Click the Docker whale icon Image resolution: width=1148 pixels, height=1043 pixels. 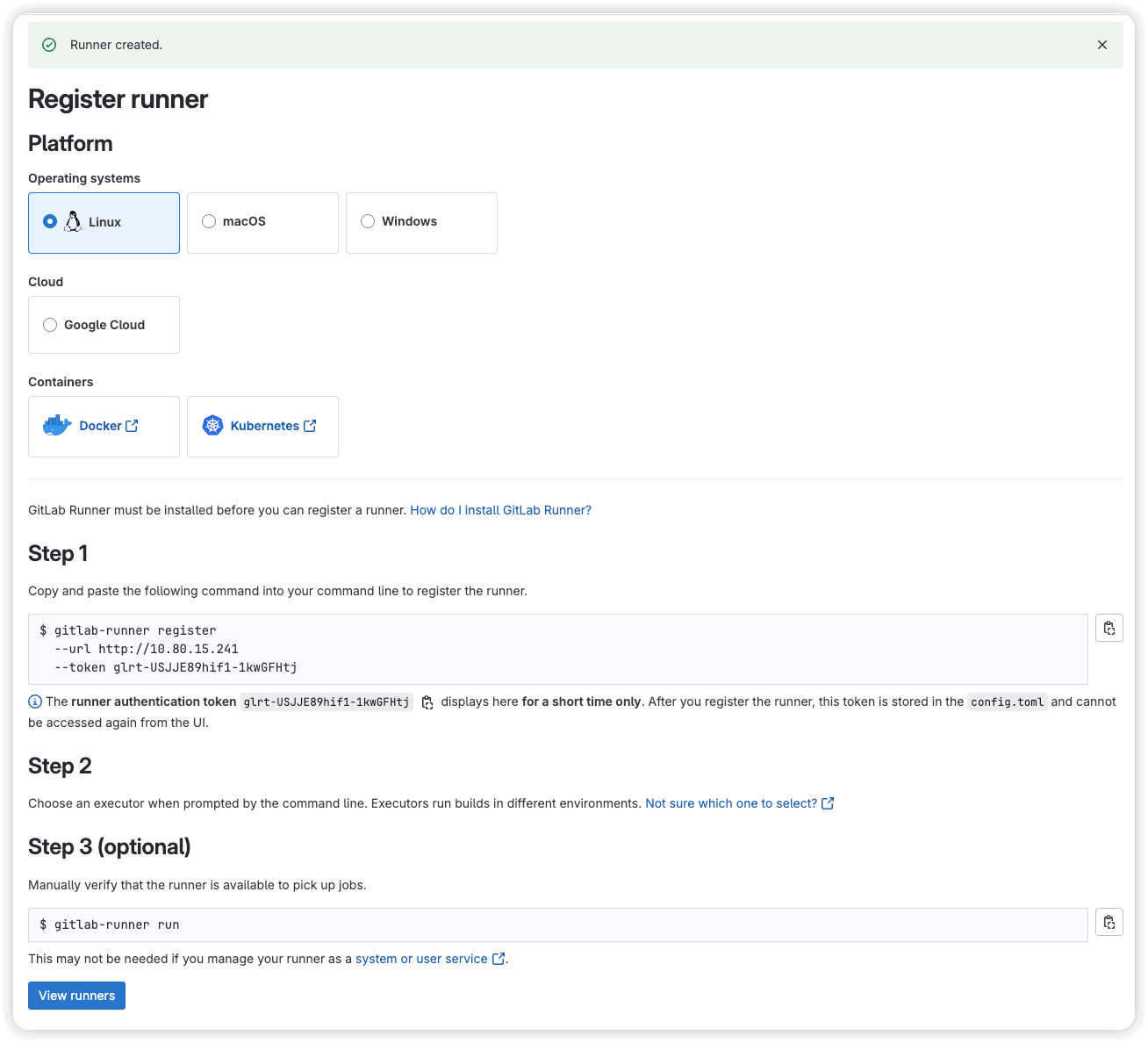[57, 426]
